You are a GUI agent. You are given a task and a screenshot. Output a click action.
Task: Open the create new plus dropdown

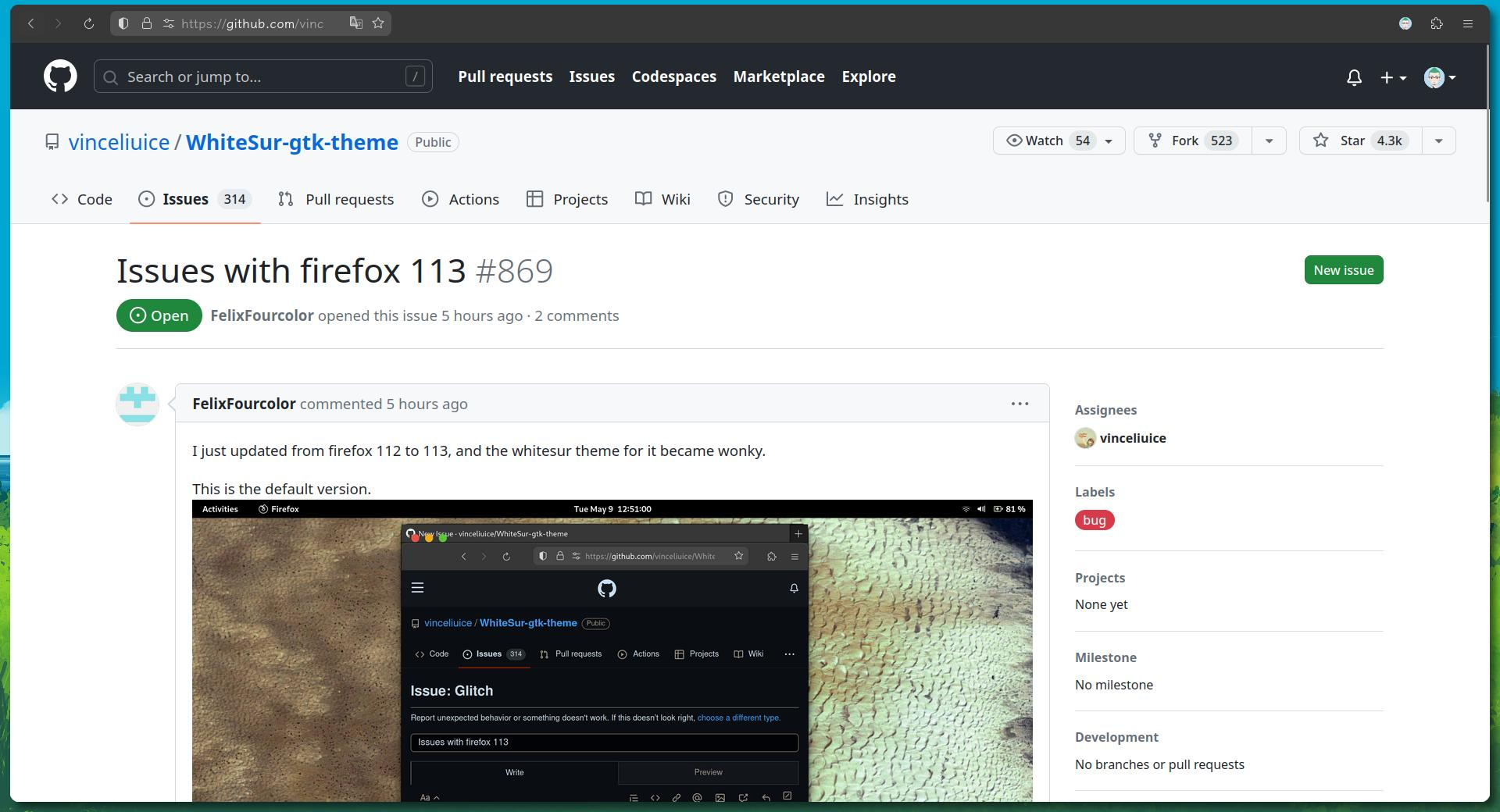(1393, 77)
